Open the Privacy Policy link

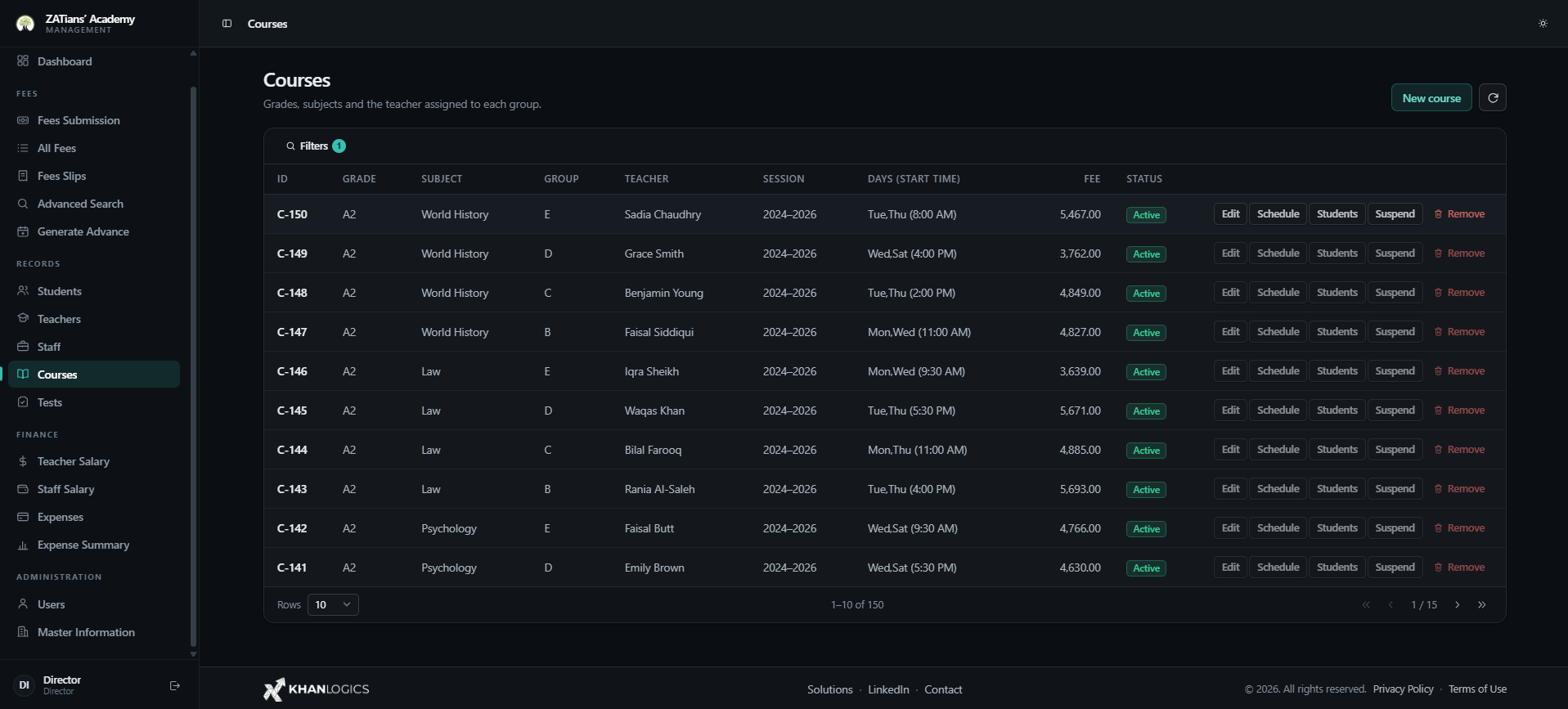[x=1403, y=689]
